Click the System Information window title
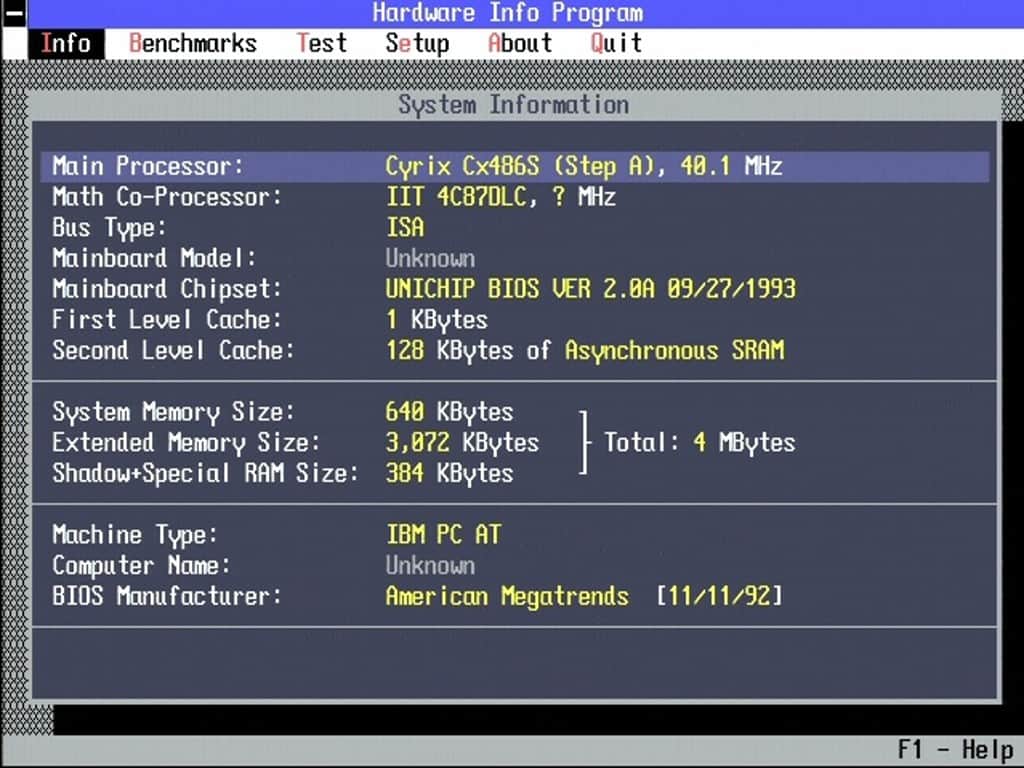Viewport: 1024px width, 768px height. pos(514,105)
